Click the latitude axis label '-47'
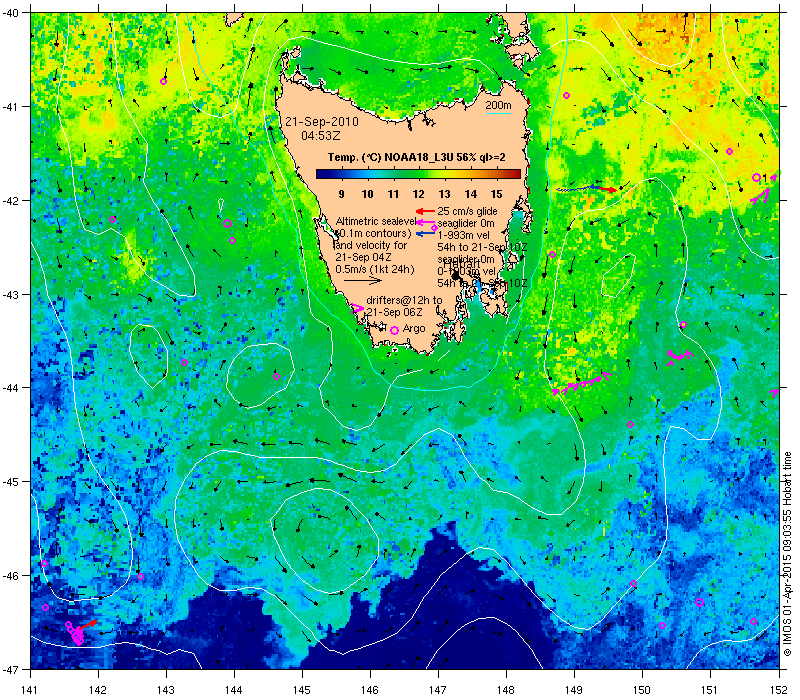800x700 pixels. [x=10, y=669]
